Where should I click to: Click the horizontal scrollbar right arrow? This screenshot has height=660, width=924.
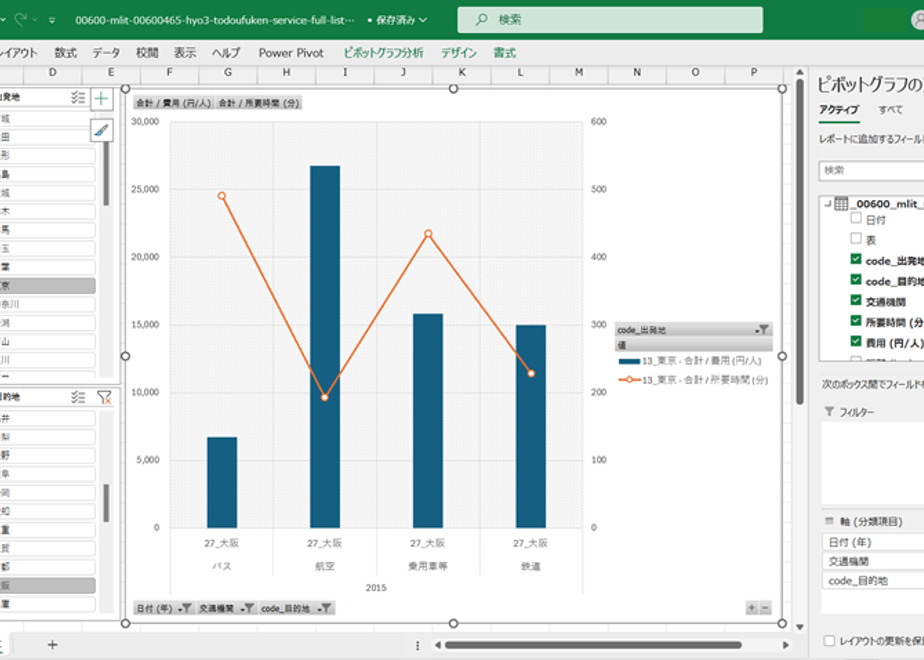(785, 645)
